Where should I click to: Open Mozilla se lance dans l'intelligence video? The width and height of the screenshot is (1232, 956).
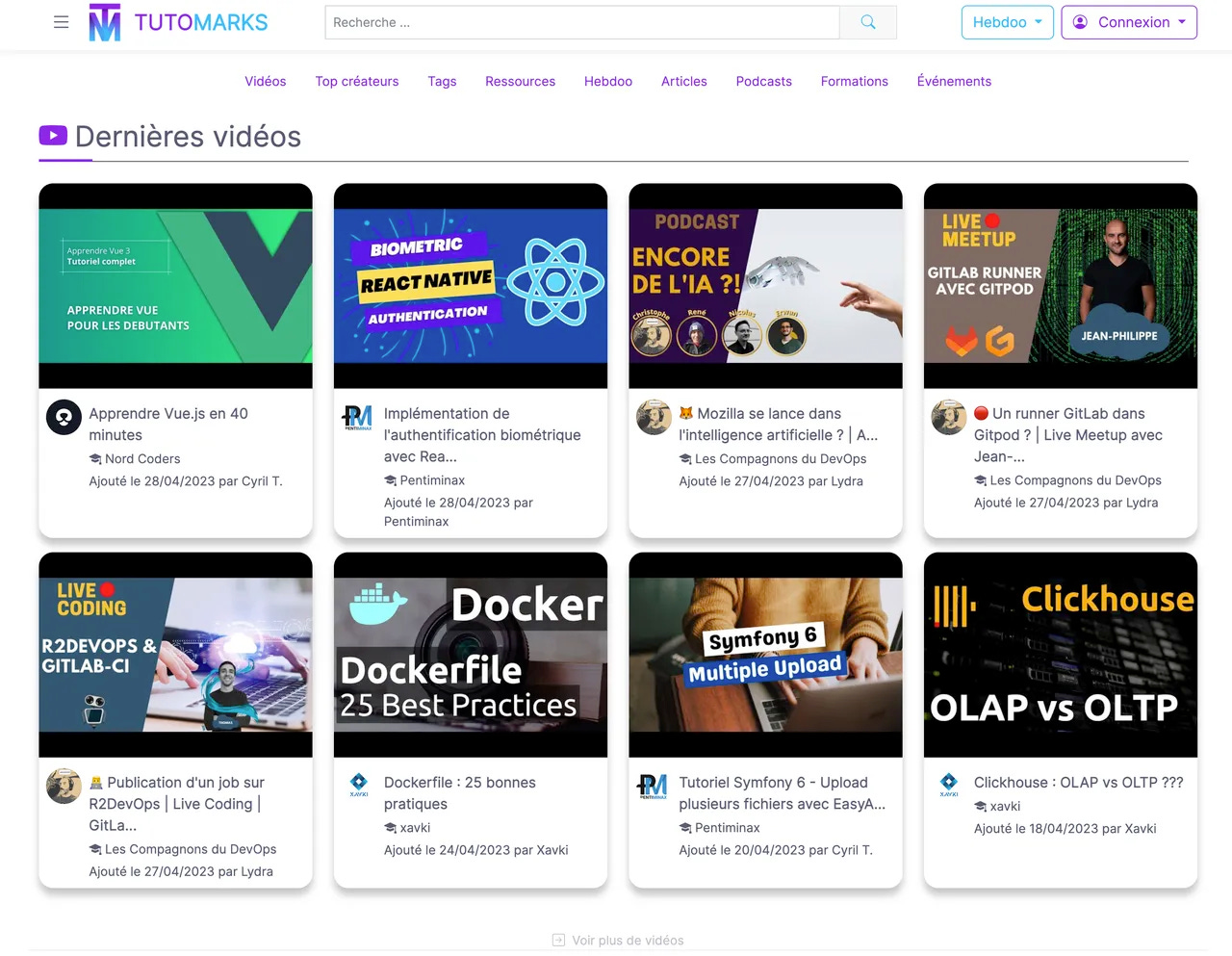tap(778, 424)
